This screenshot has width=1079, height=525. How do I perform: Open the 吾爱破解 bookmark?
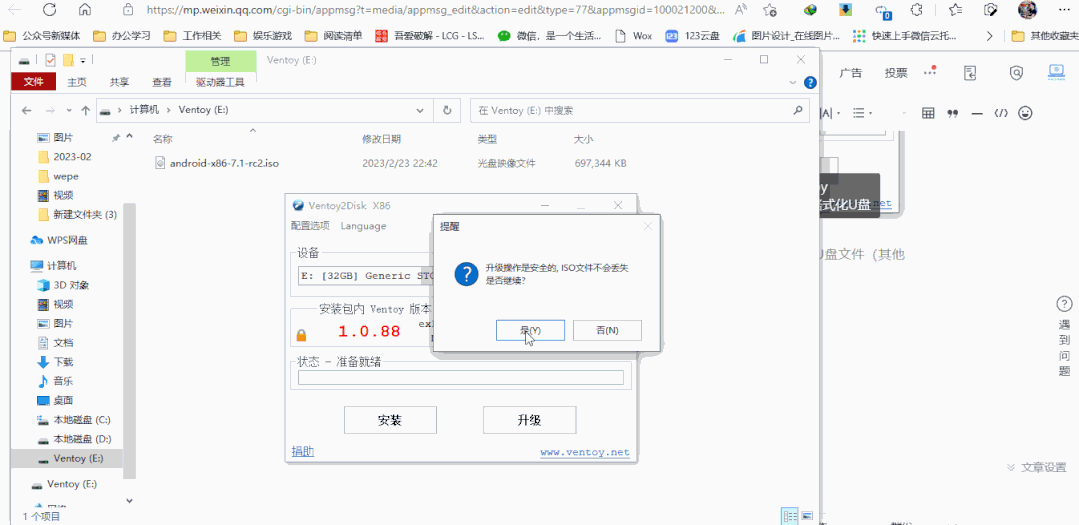(431, 36)
